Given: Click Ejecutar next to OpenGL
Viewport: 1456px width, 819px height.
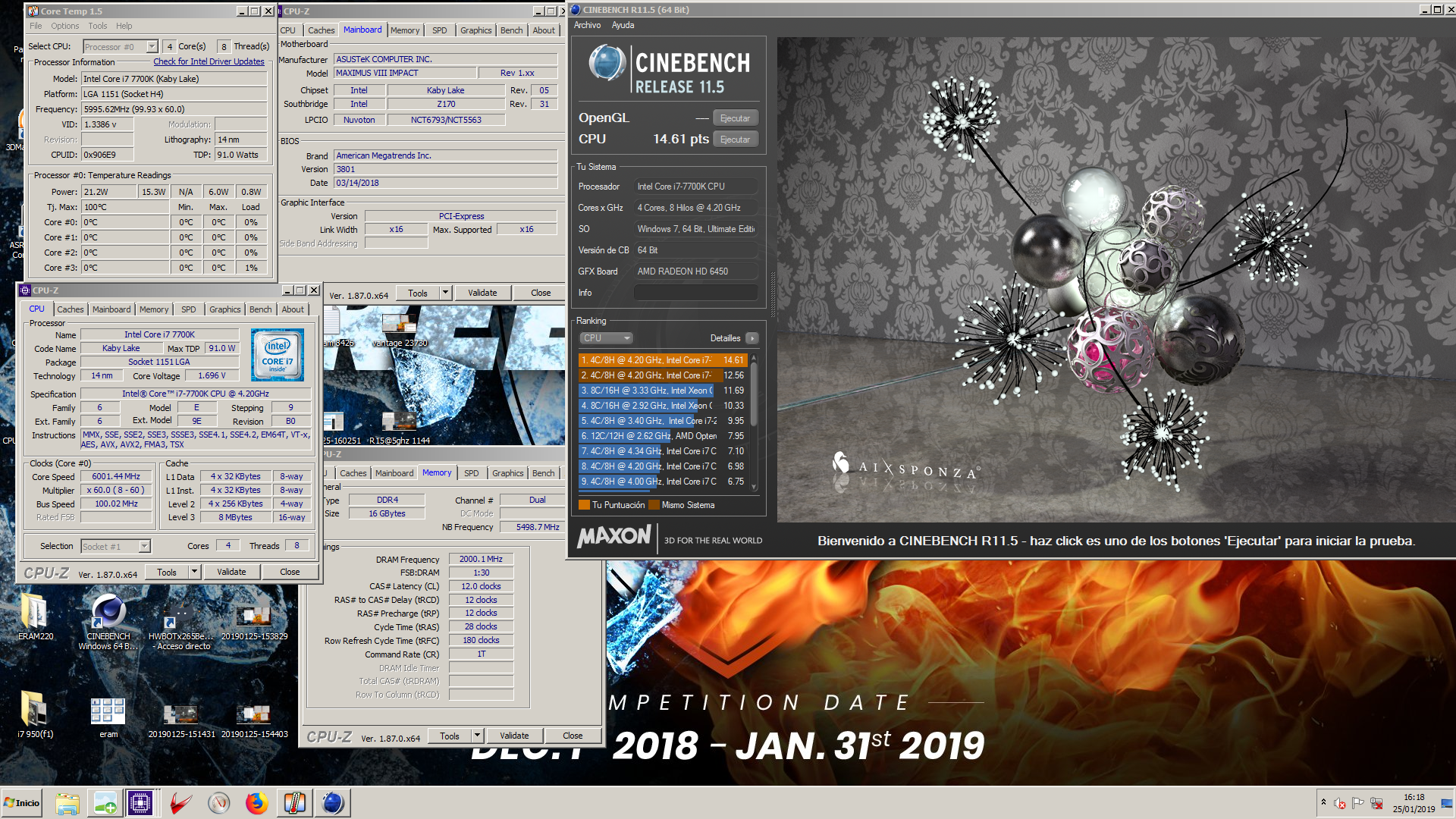Looking at the screenshot, I should (735, 118).
